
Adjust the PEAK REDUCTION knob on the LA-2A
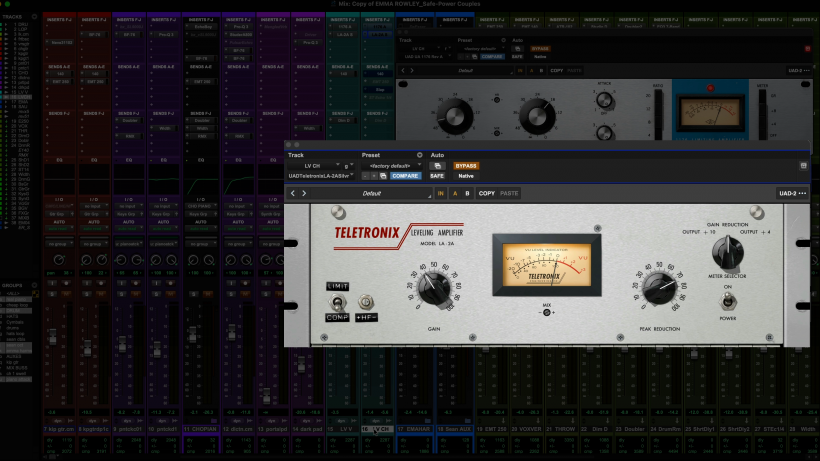coord(659,289)
